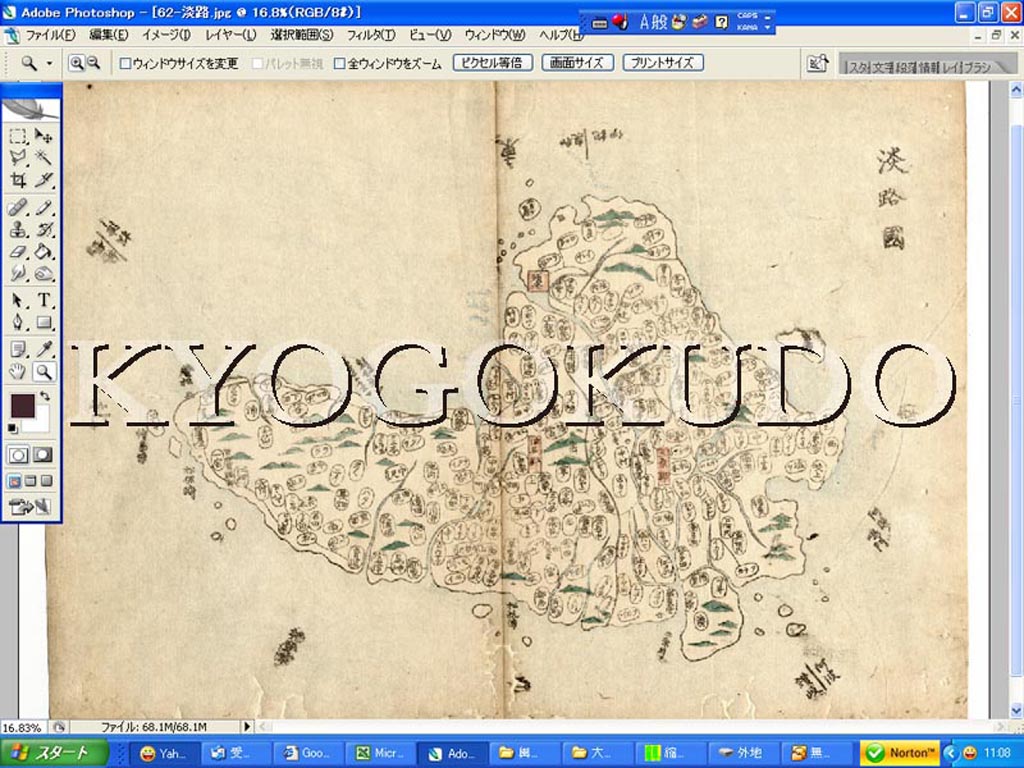
Task: Select the Hand tool
Action: (x=18, y=372)
